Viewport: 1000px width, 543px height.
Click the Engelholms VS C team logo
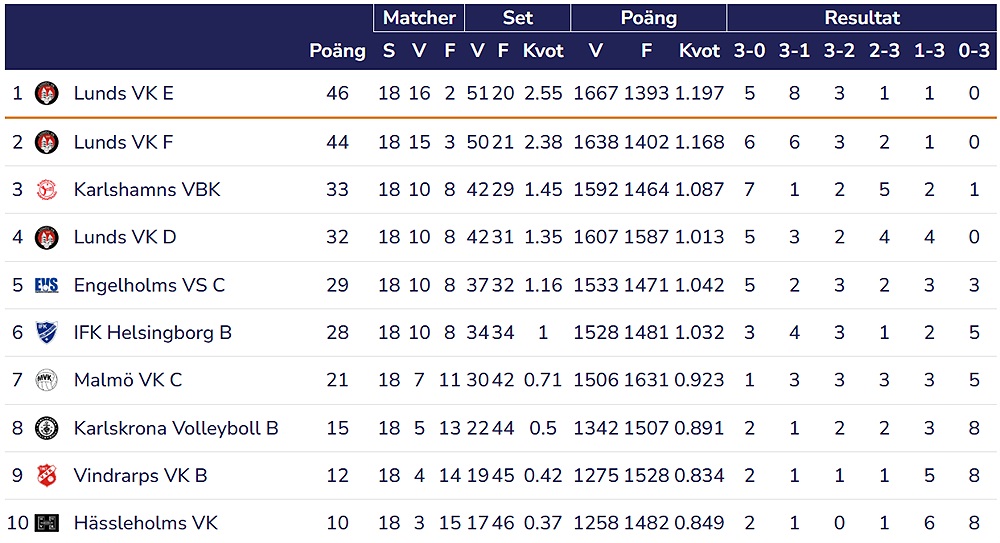tap(46, 285)
